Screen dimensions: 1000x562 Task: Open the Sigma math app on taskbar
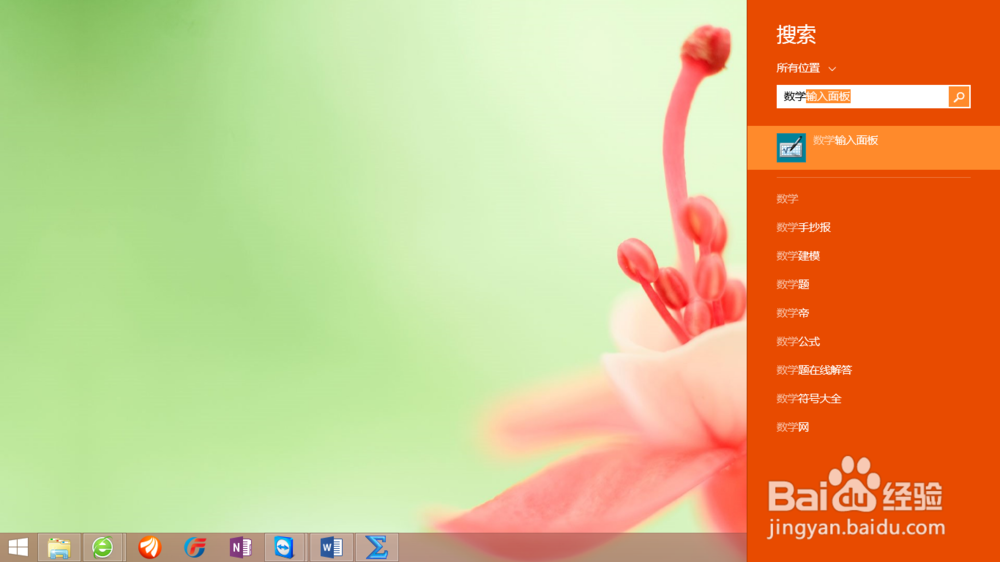click(x=376, y=547)
